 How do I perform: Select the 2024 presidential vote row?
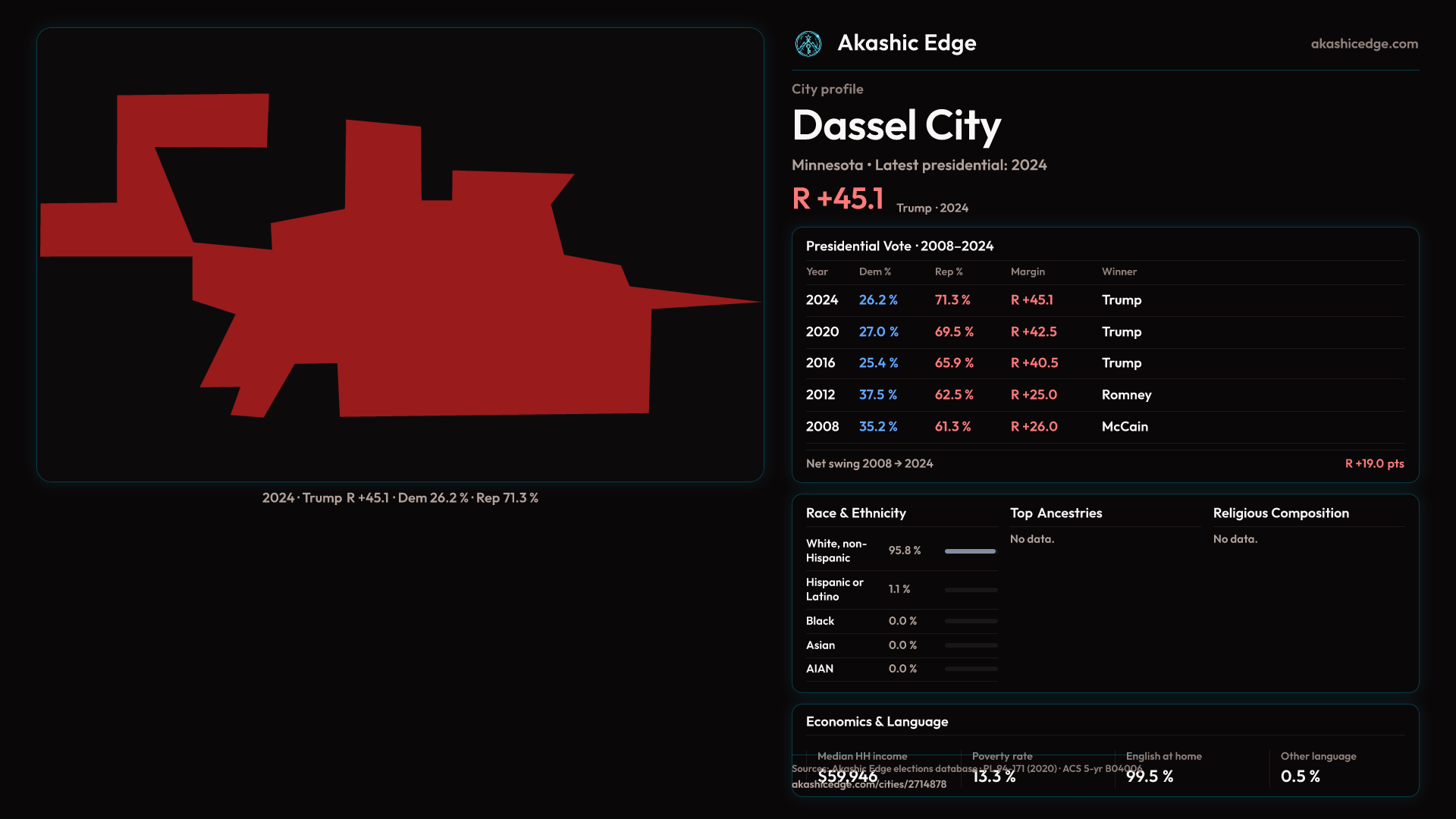[x=822, y=300]
